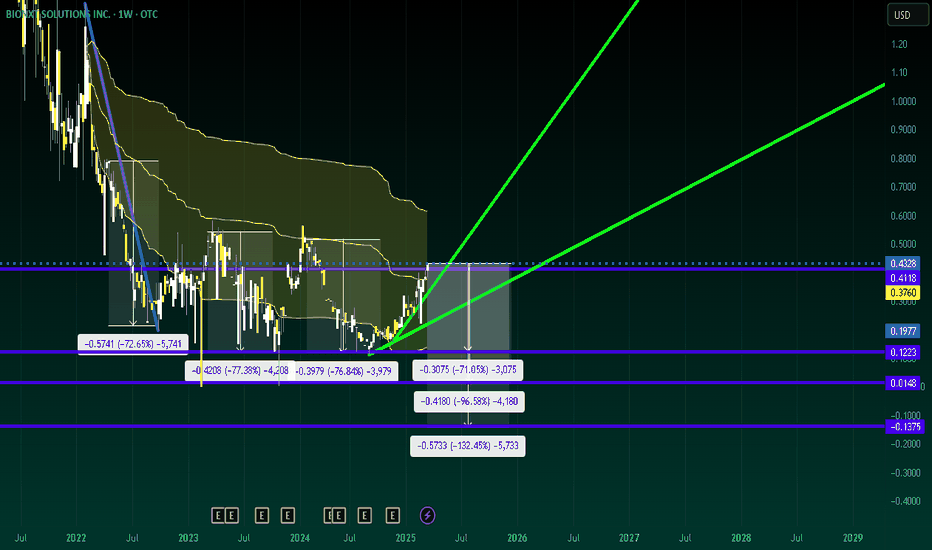
Task: Click the 2028 time axis label
Action: (741, 538)
